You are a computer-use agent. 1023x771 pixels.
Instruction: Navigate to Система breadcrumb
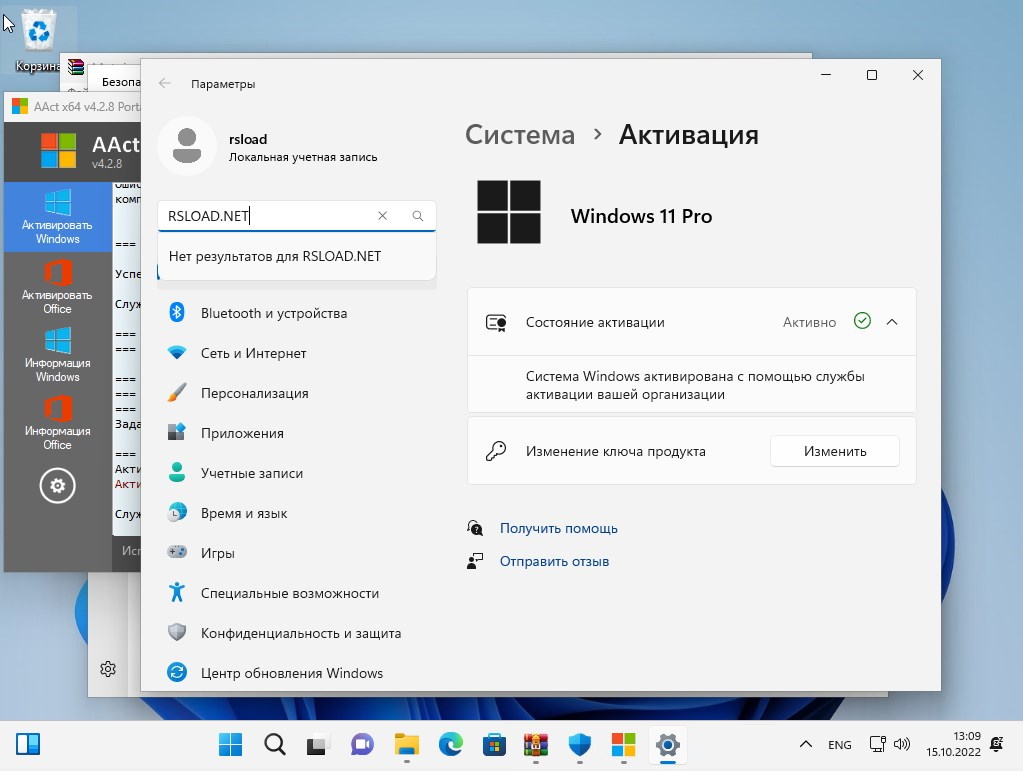point(520,135)
